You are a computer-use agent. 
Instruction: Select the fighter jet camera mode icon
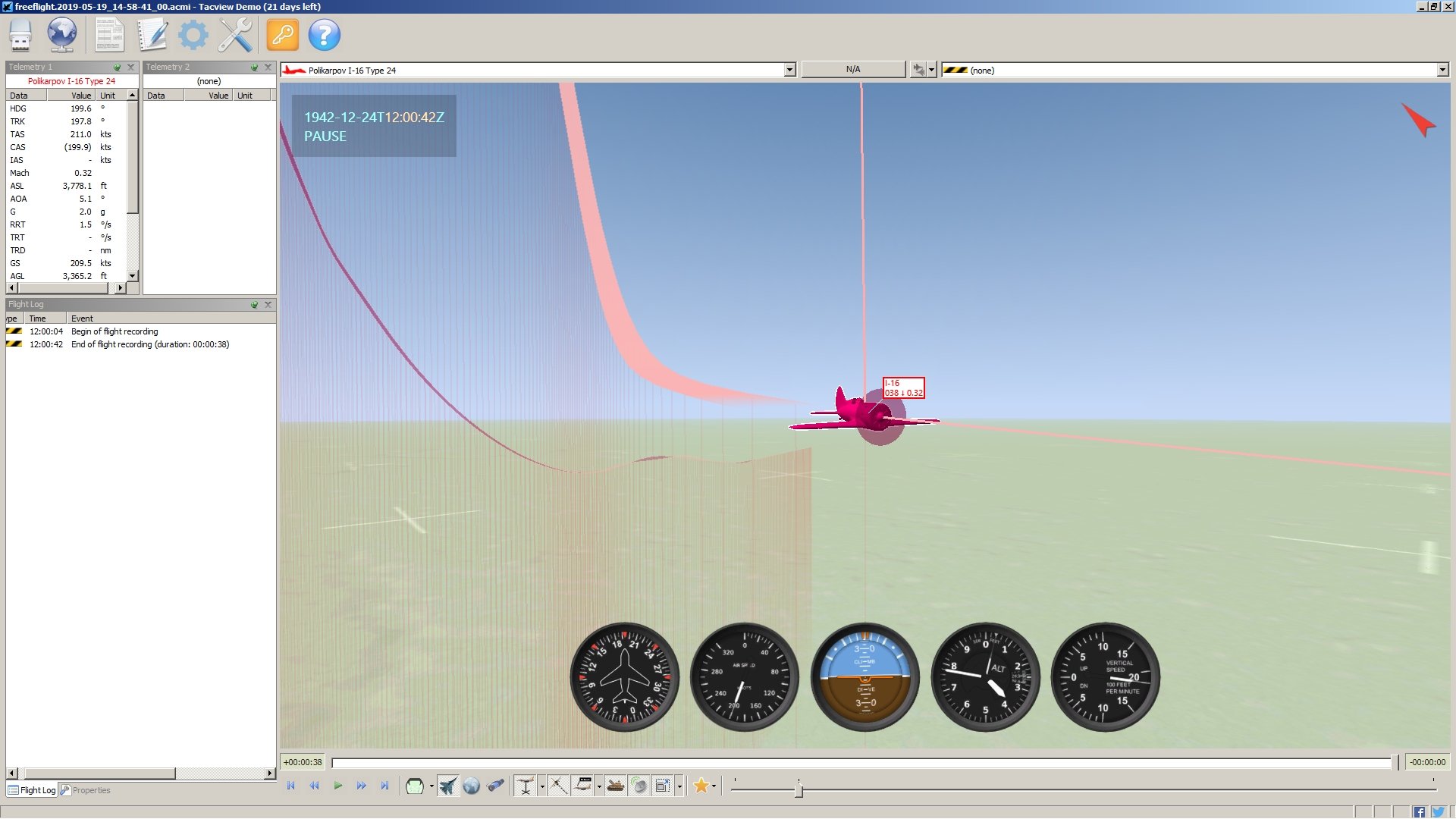tap(448, 786)
